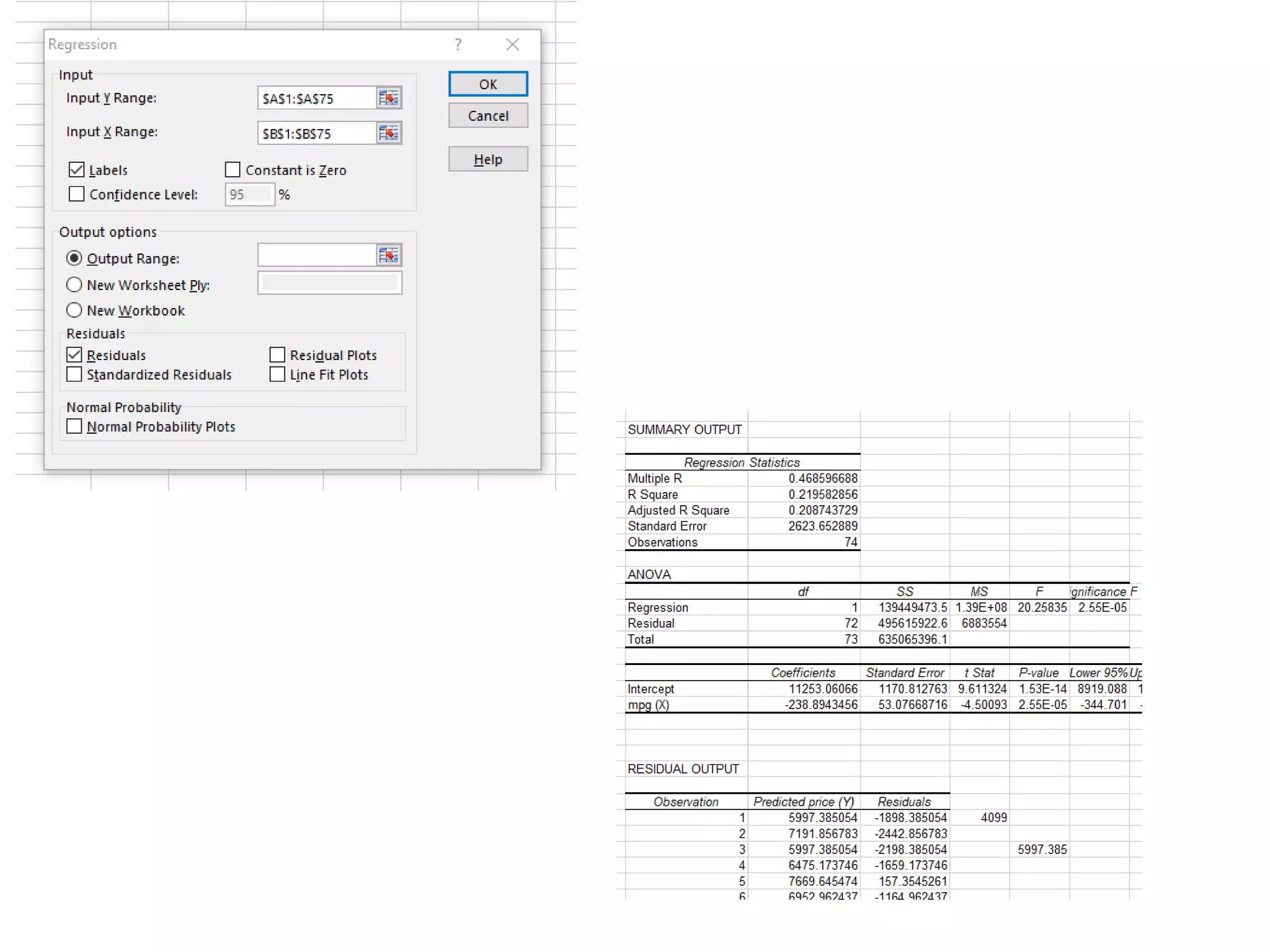Select predicted value 7669.645474
The height and width of the screenshot is (952, 1270).
[x=804, y=881]
